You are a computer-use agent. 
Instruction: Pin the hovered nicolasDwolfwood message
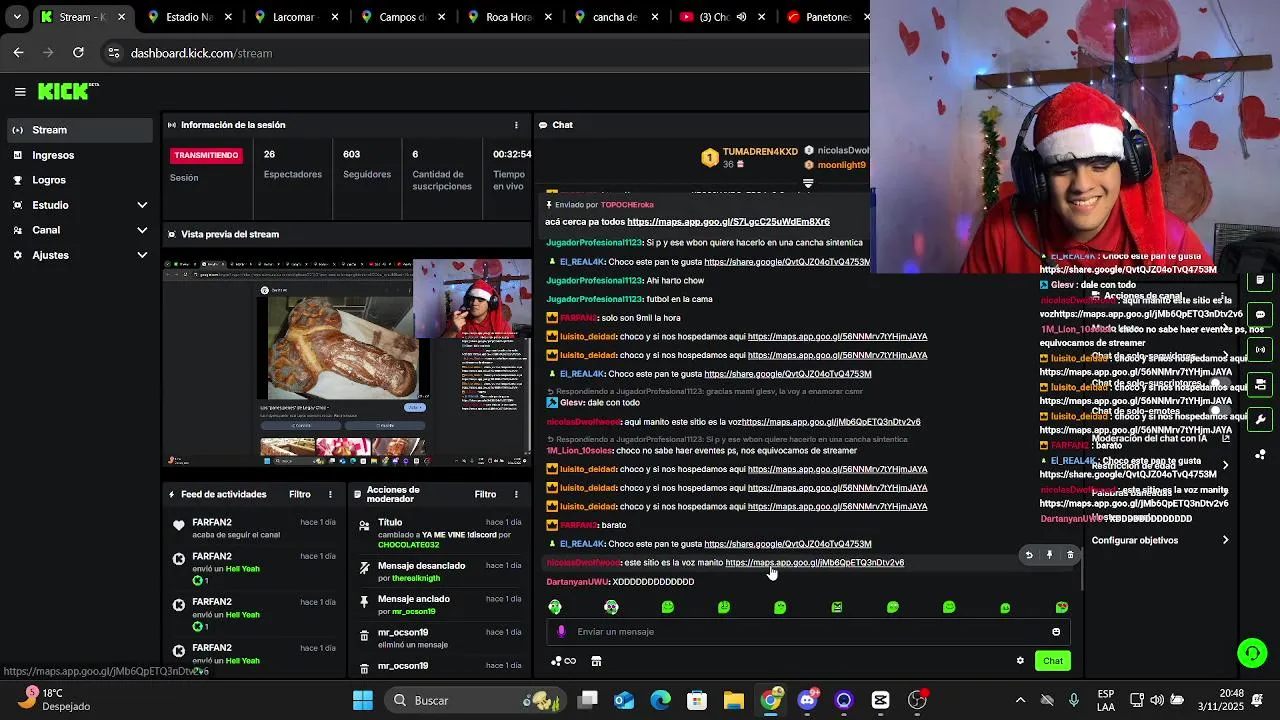1049,555
